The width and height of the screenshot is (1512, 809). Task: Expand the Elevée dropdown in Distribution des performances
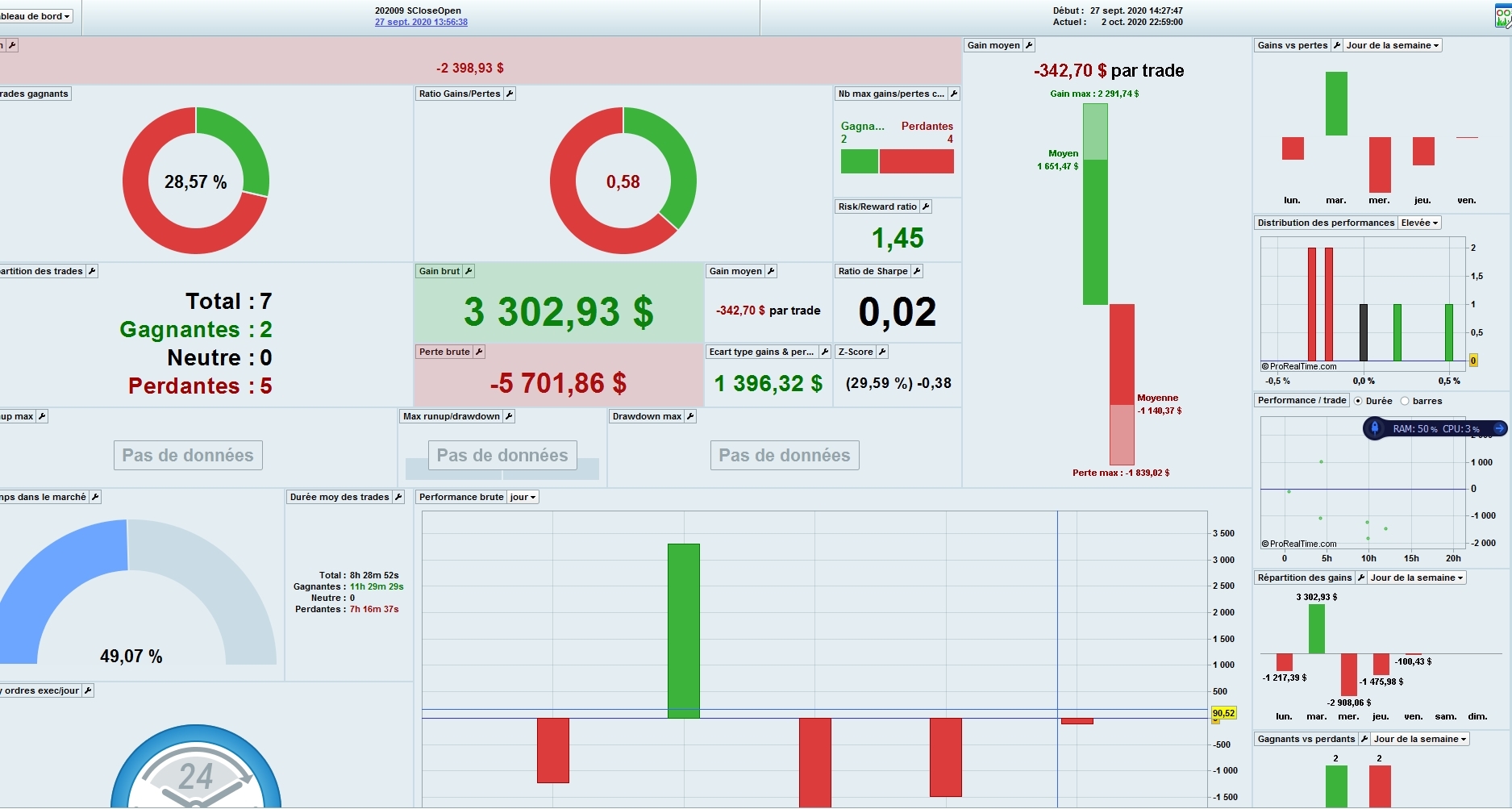1419,223
